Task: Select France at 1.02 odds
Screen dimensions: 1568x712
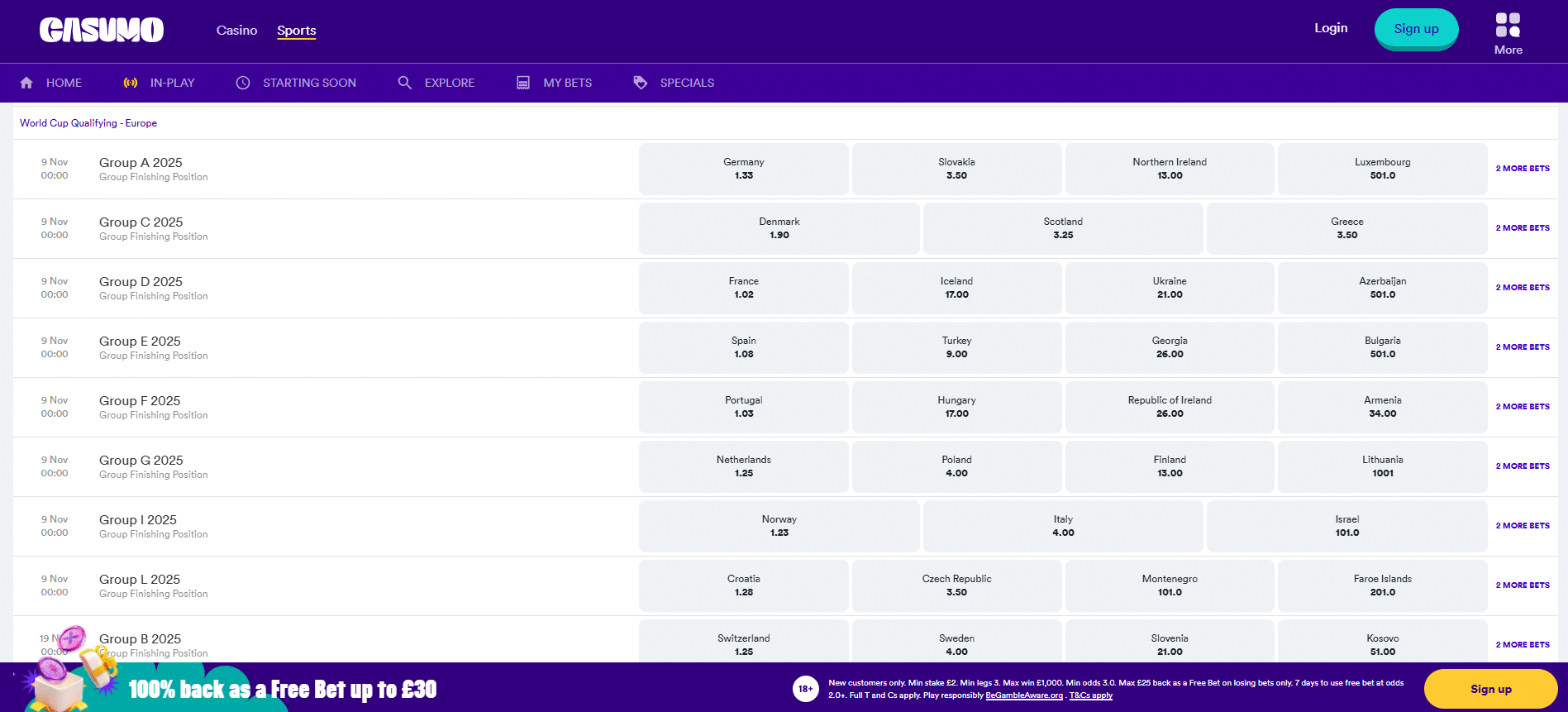Action: tap(744, 288)
